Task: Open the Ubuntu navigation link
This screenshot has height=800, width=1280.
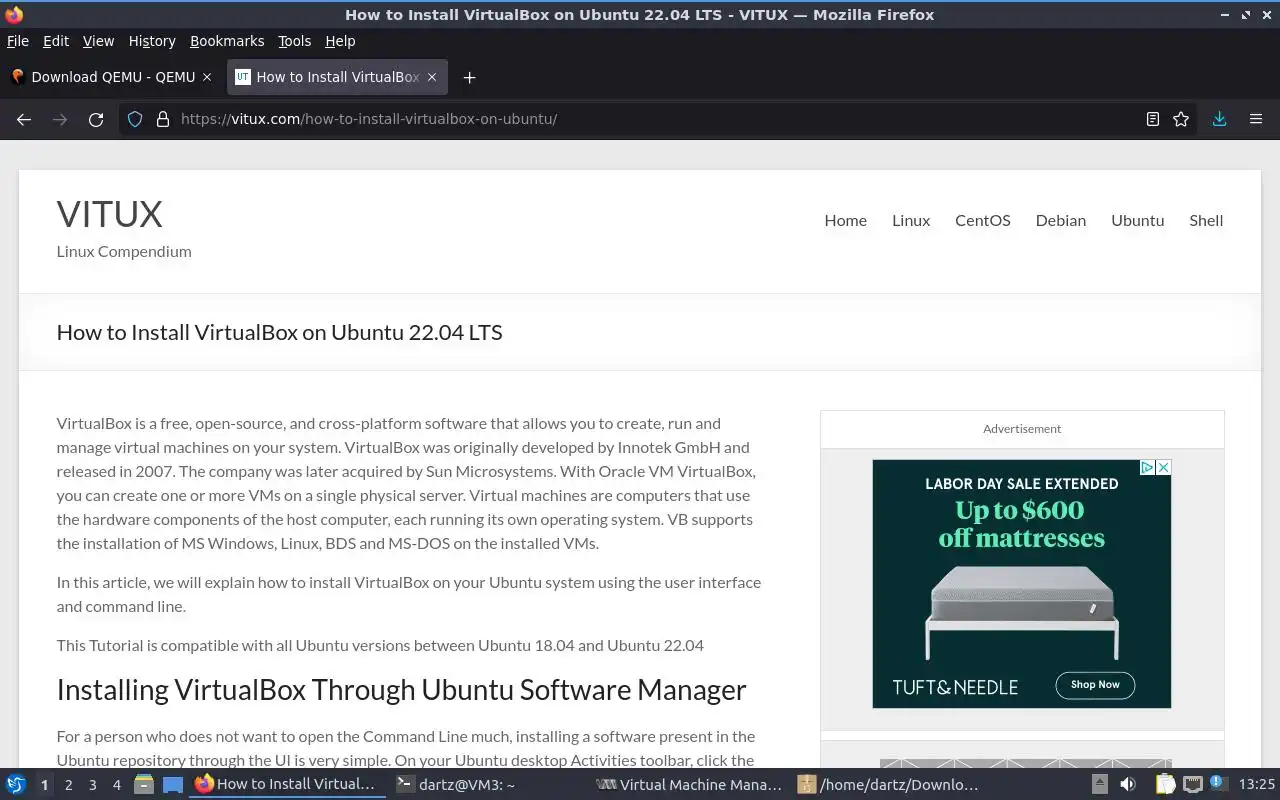Action: [x=1137, y=220]
